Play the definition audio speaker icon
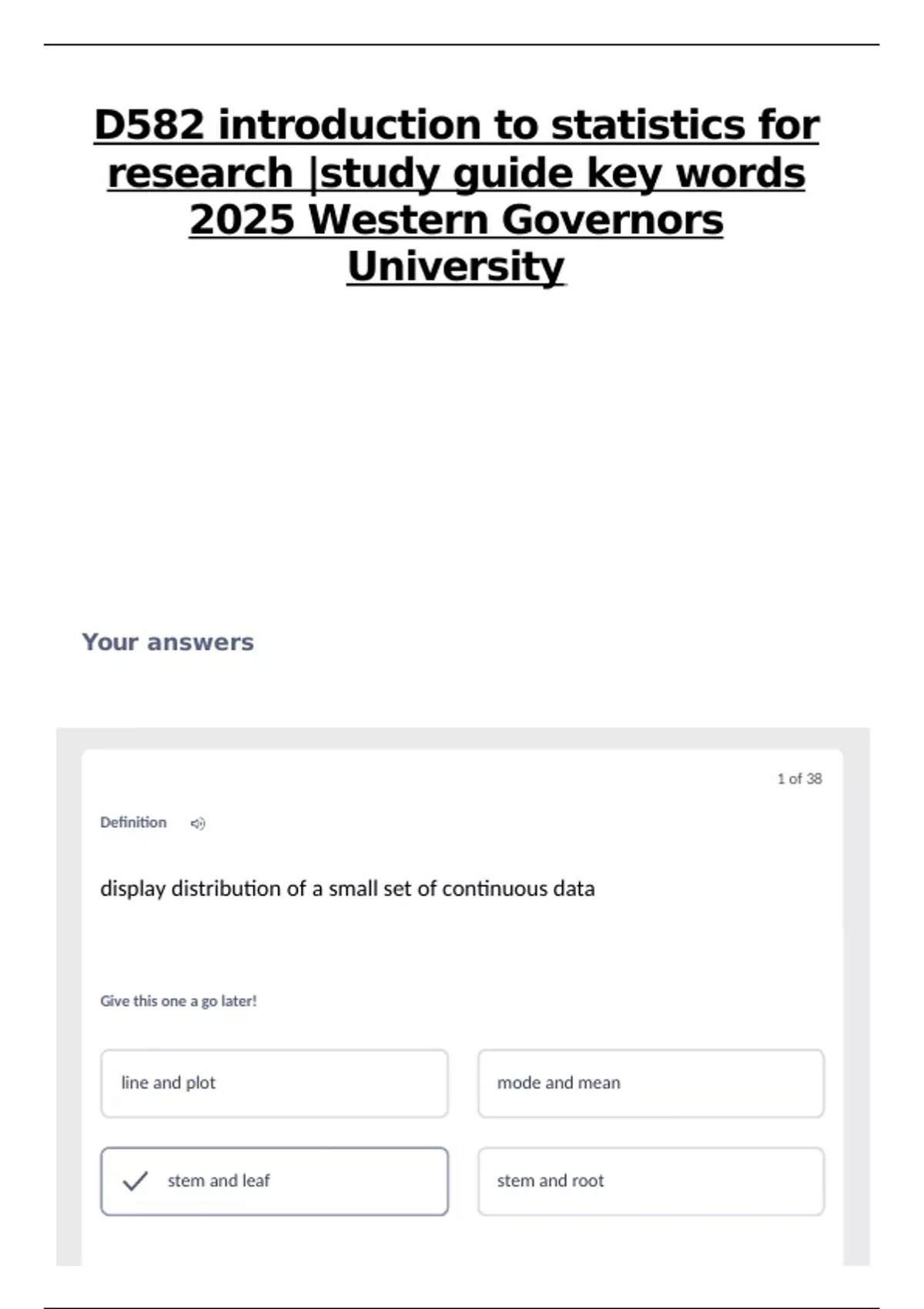 pos(198,824)
